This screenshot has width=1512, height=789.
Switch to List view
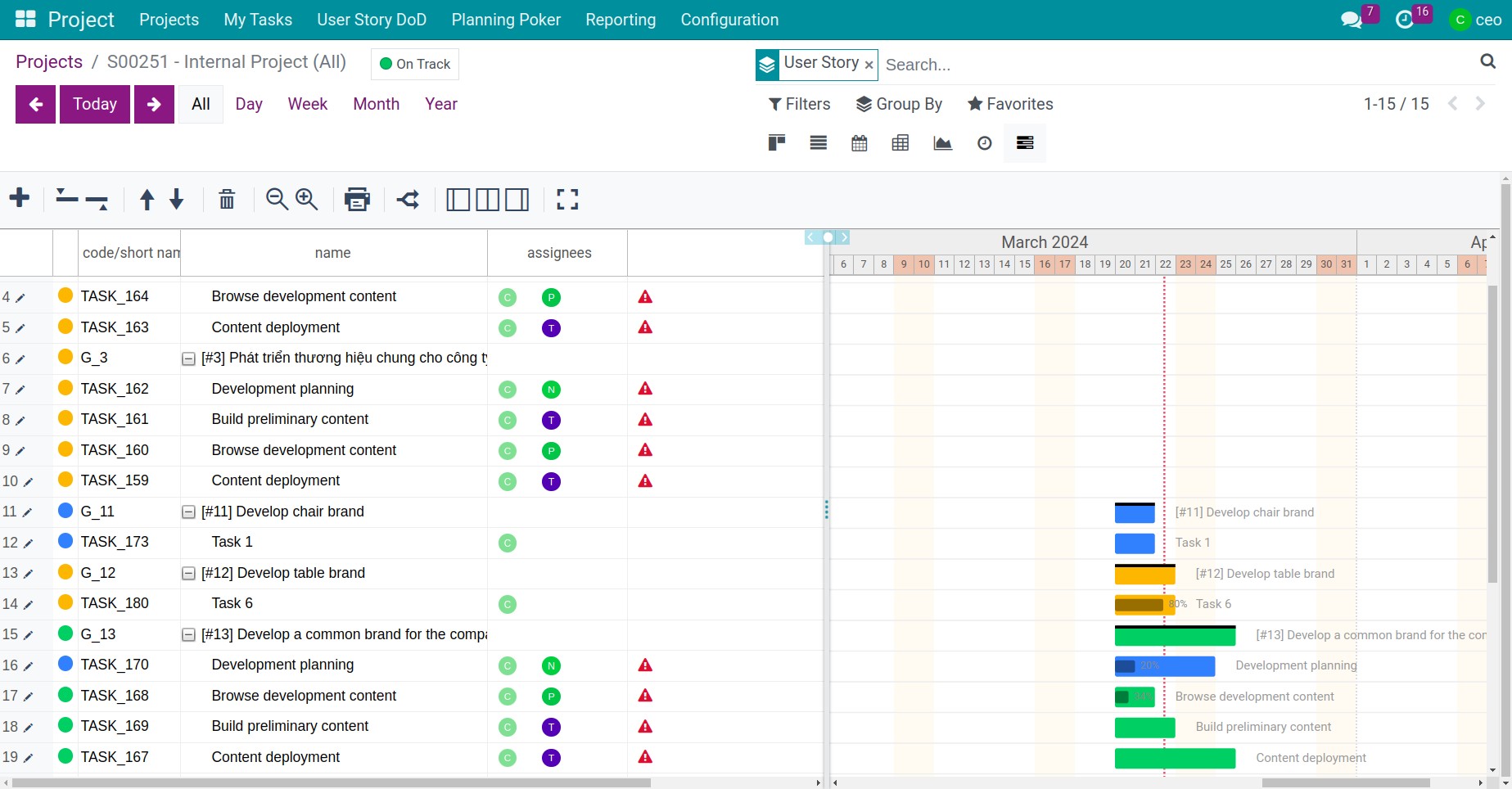819,143
